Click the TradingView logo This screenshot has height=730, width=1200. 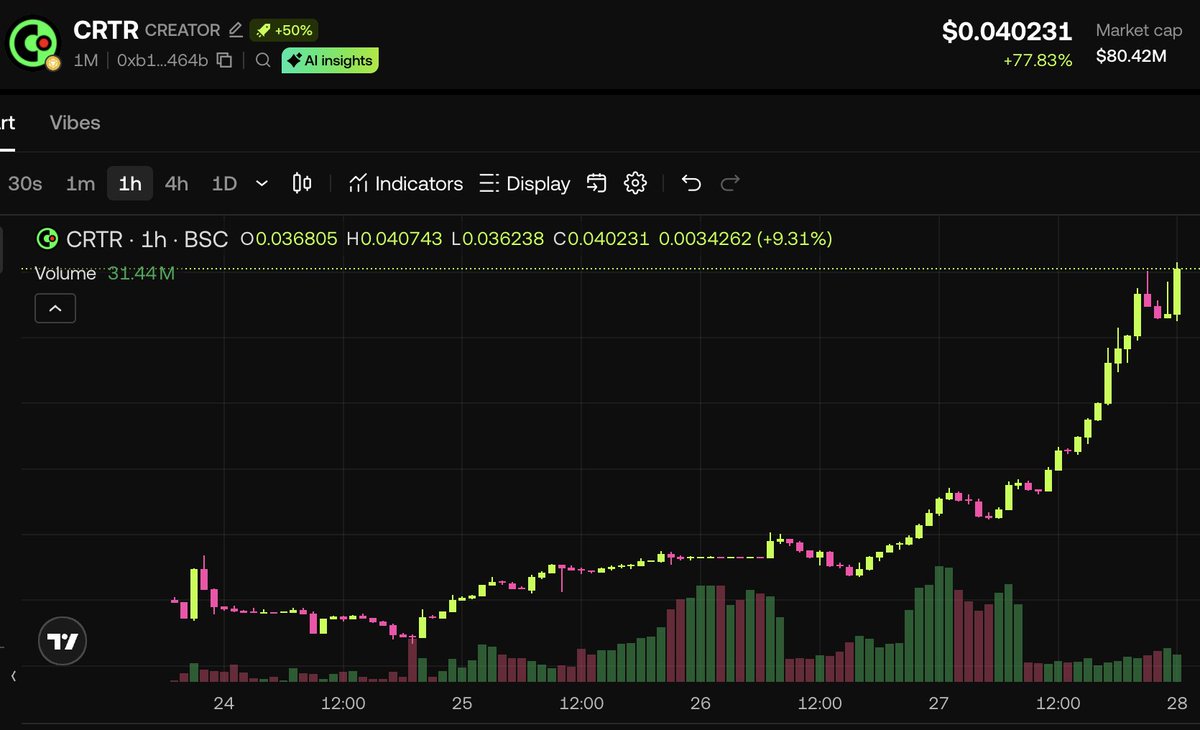[x=63, y=641]
